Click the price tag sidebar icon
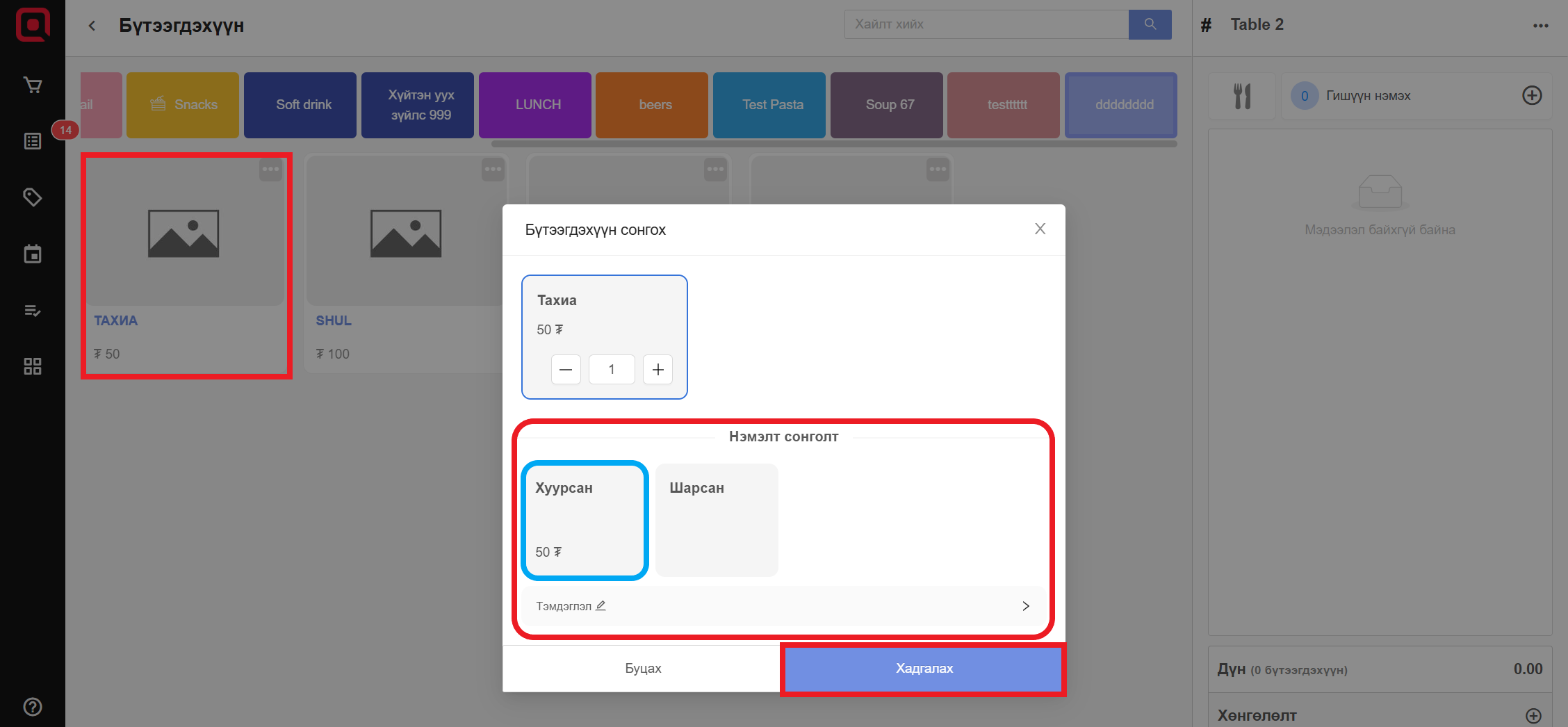Screen dimensions: 1568x727 (33, 197)
